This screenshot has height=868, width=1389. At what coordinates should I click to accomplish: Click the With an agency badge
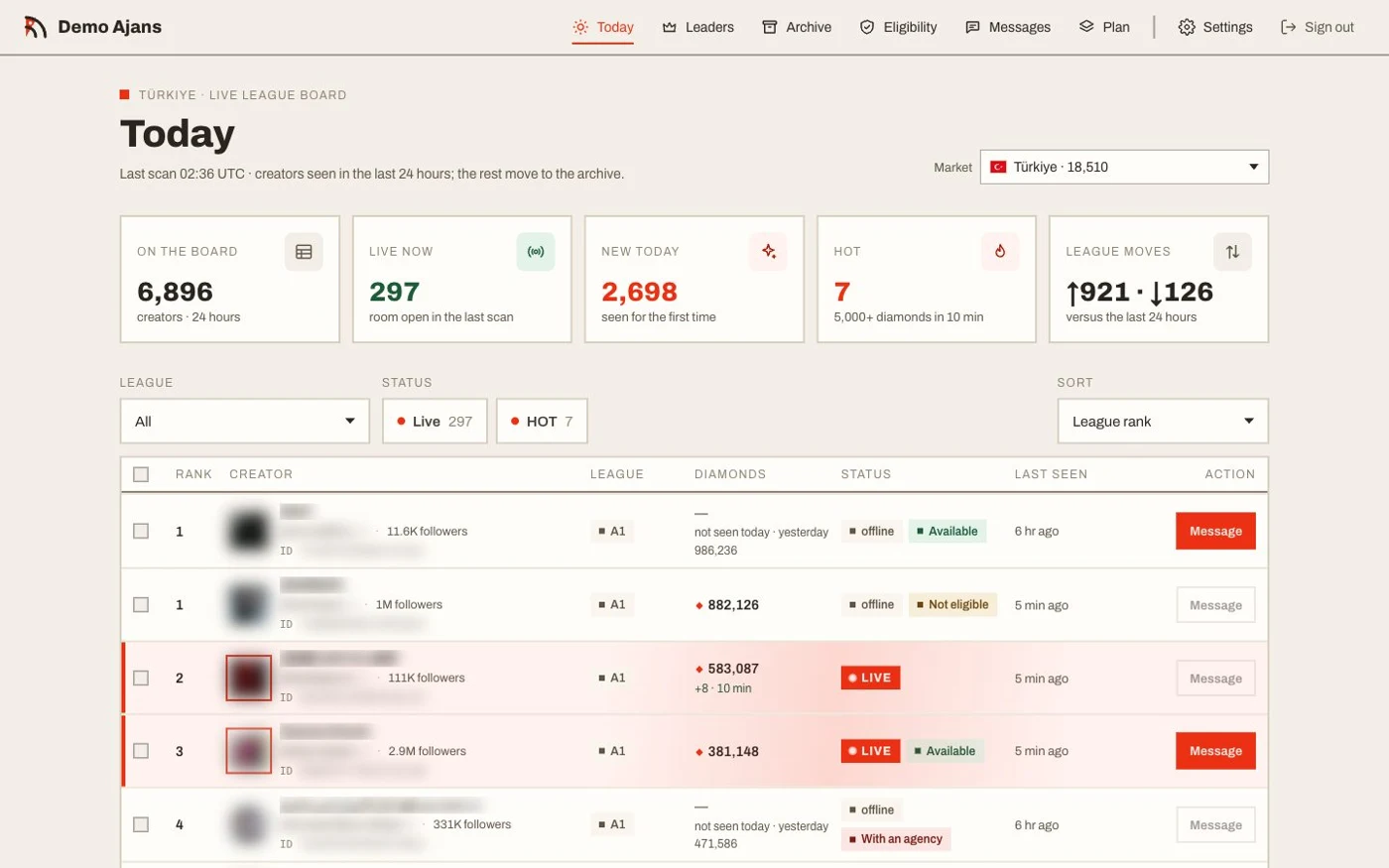(x=896, y=839)
